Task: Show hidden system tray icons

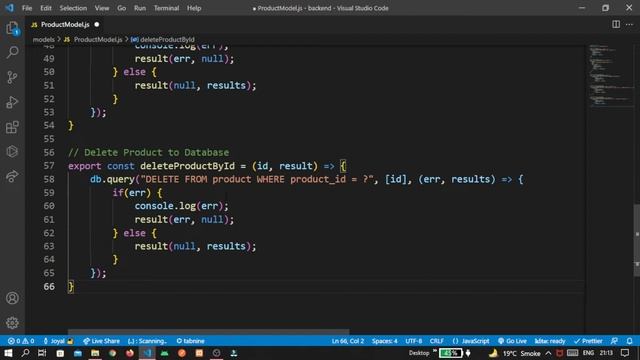Action: tap(548, 353)
